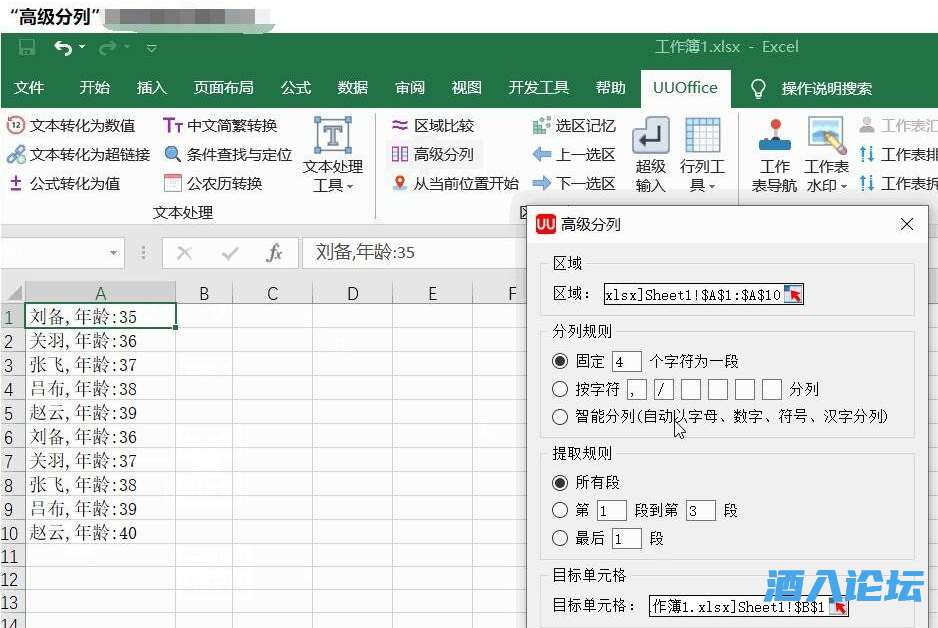
Task: Choose the 智能分列 radio option
Action: point(560,416)
